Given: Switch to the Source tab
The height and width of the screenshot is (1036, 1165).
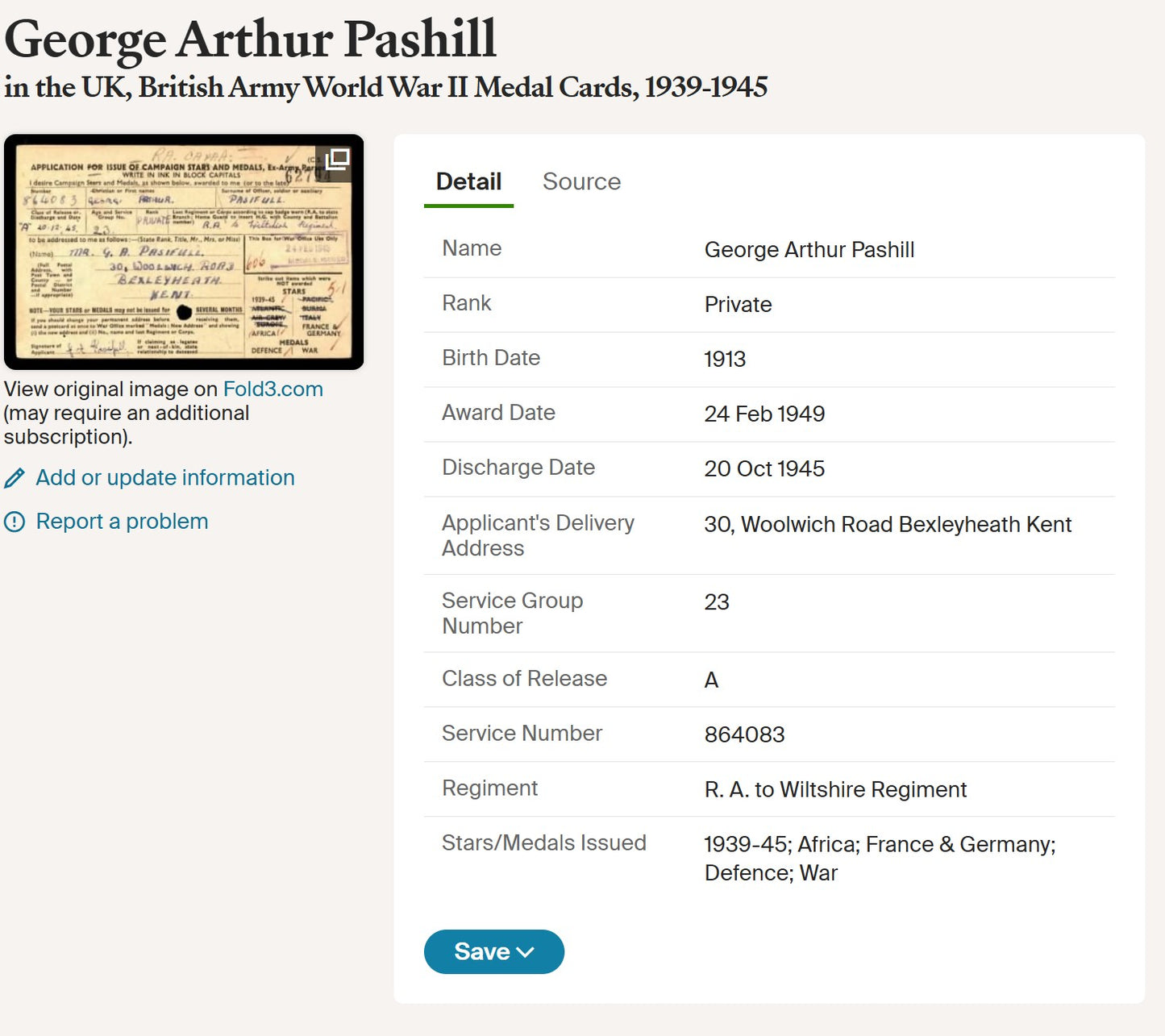Looking at the screenshot, I should pyautogui.click(x=581, y=182).
